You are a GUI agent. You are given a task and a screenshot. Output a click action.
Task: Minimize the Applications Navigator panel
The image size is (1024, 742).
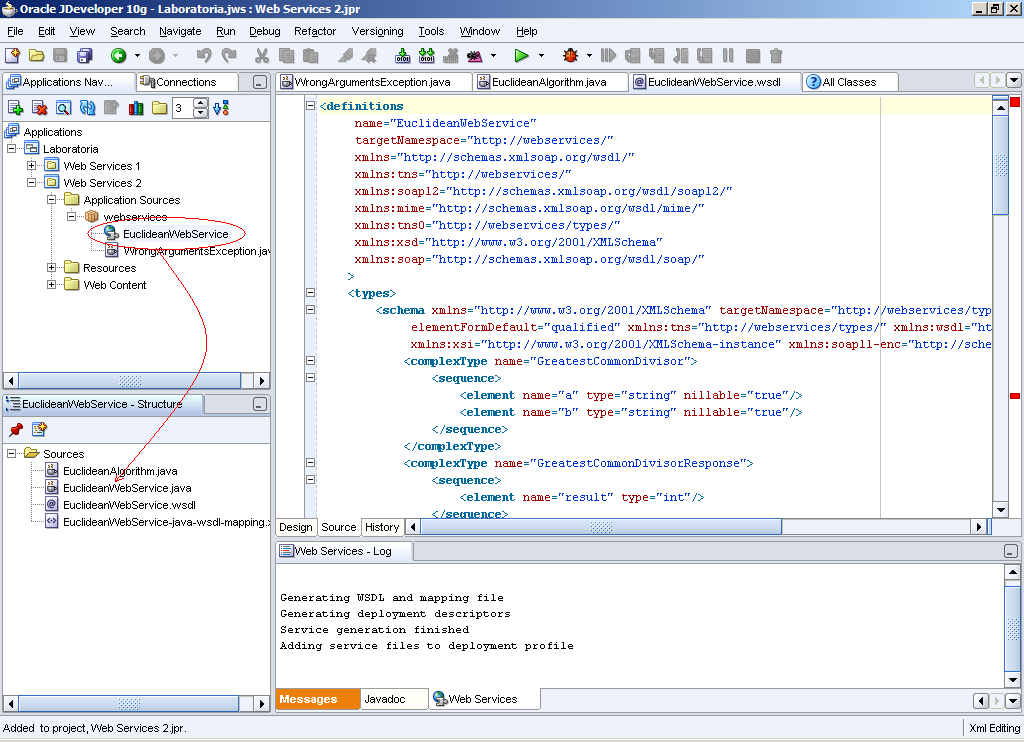pyautogui.click(x=259, y=82)
